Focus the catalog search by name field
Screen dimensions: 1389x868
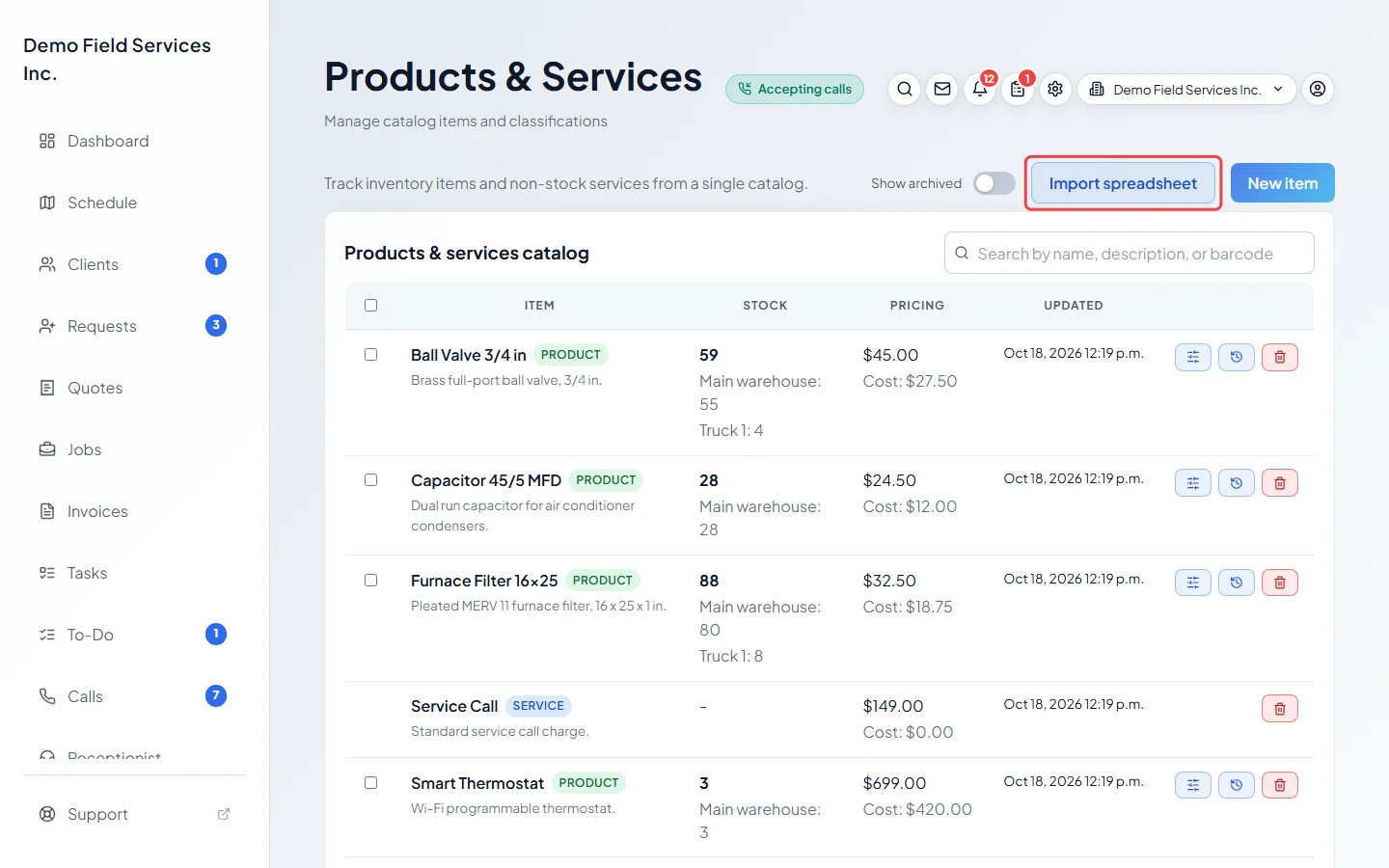pos(1129,254)
